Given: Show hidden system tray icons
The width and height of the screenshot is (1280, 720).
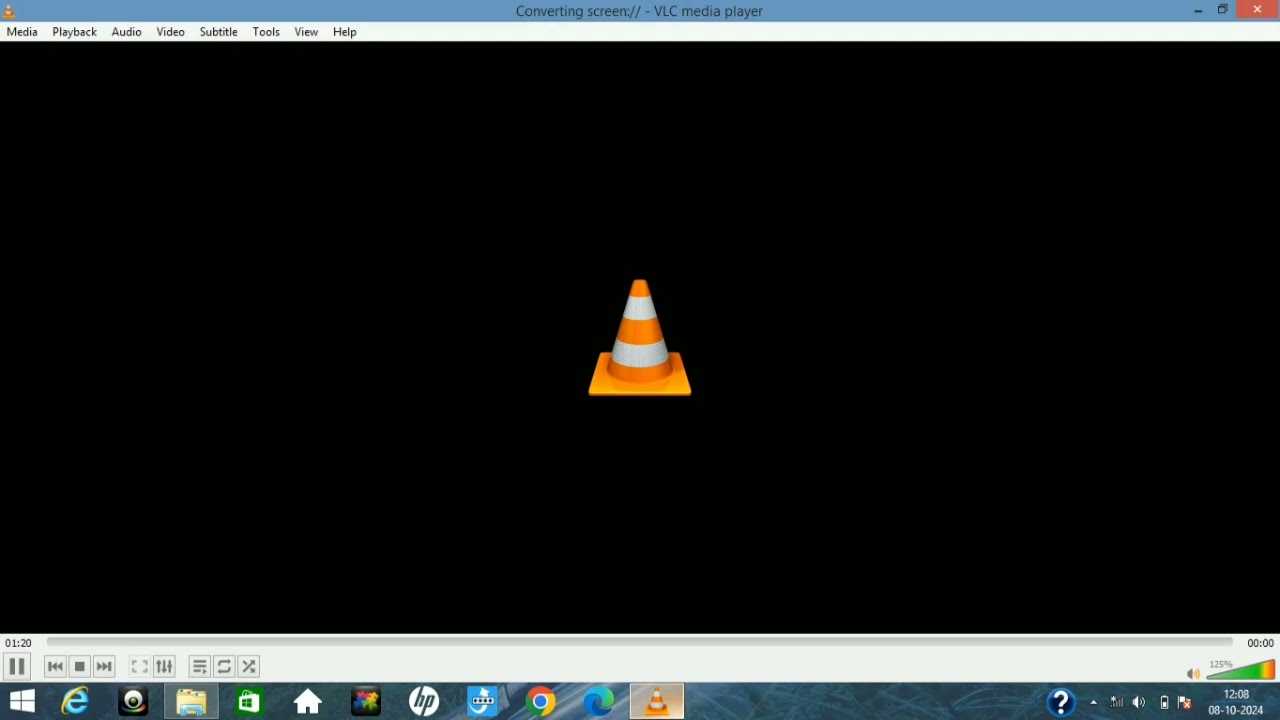Looking at the screenshot, I should click(1094, 703).
